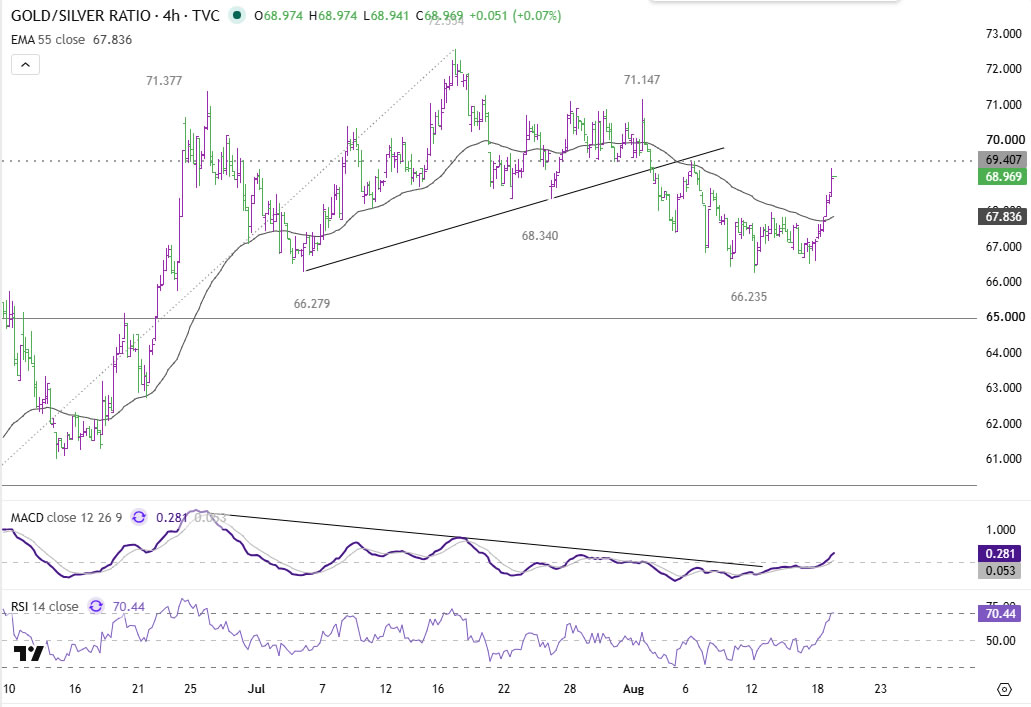The image size is (1031, 707).
Task: Select the rising black trendline on price chart
Action: point(513,209)
